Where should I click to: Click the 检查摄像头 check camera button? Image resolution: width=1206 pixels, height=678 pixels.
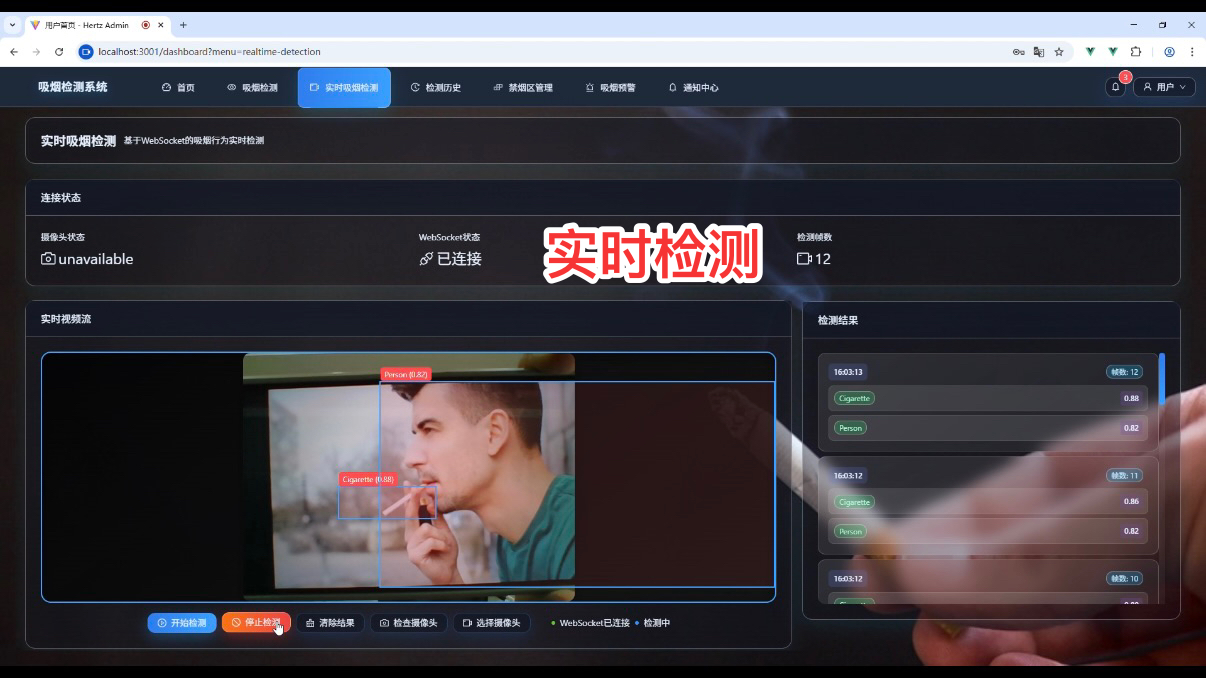409,623
